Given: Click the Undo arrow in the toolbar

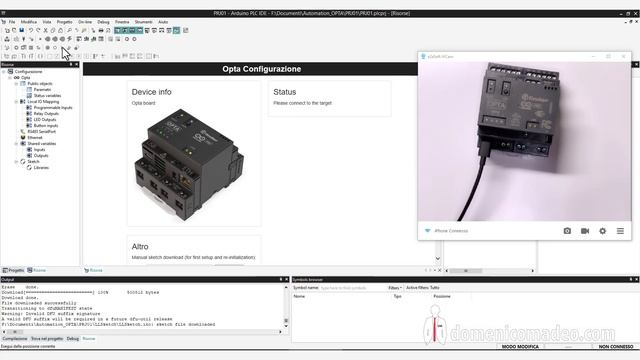Looking at the screenshot, I should click(x=31, y=30).
